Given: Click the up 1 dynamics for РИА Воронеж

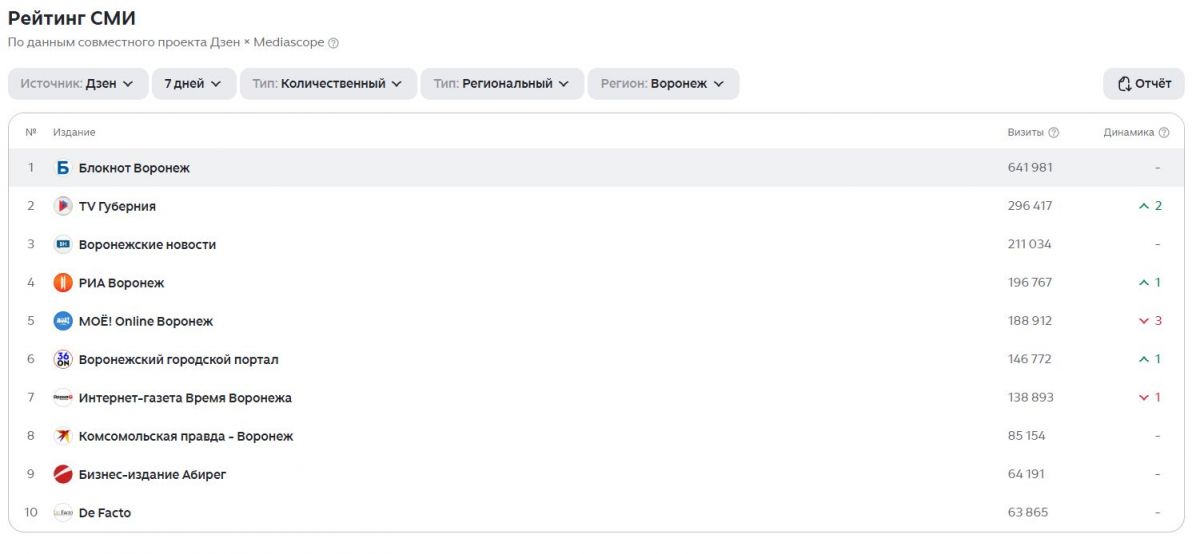Looking at the screenshot, I should tap(1150, 283).
